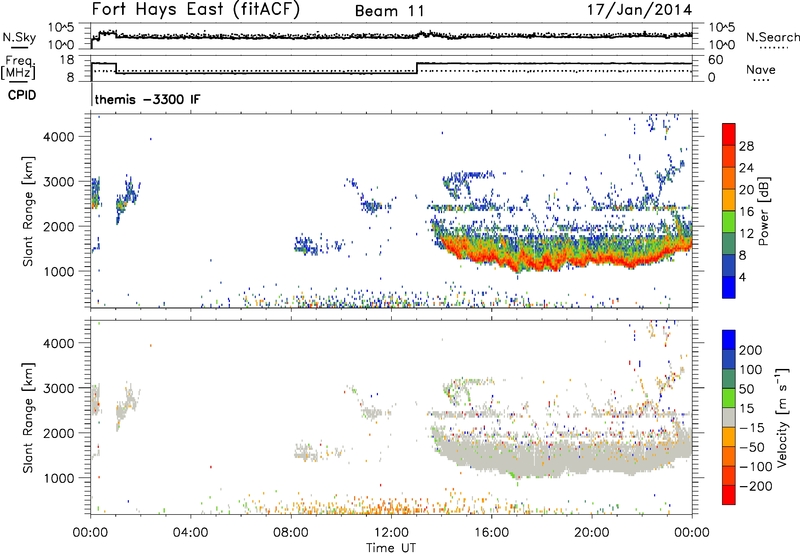Click the '18' frequency axis value
The width and height of the screenshot is (800, 554).
(67, 60)
